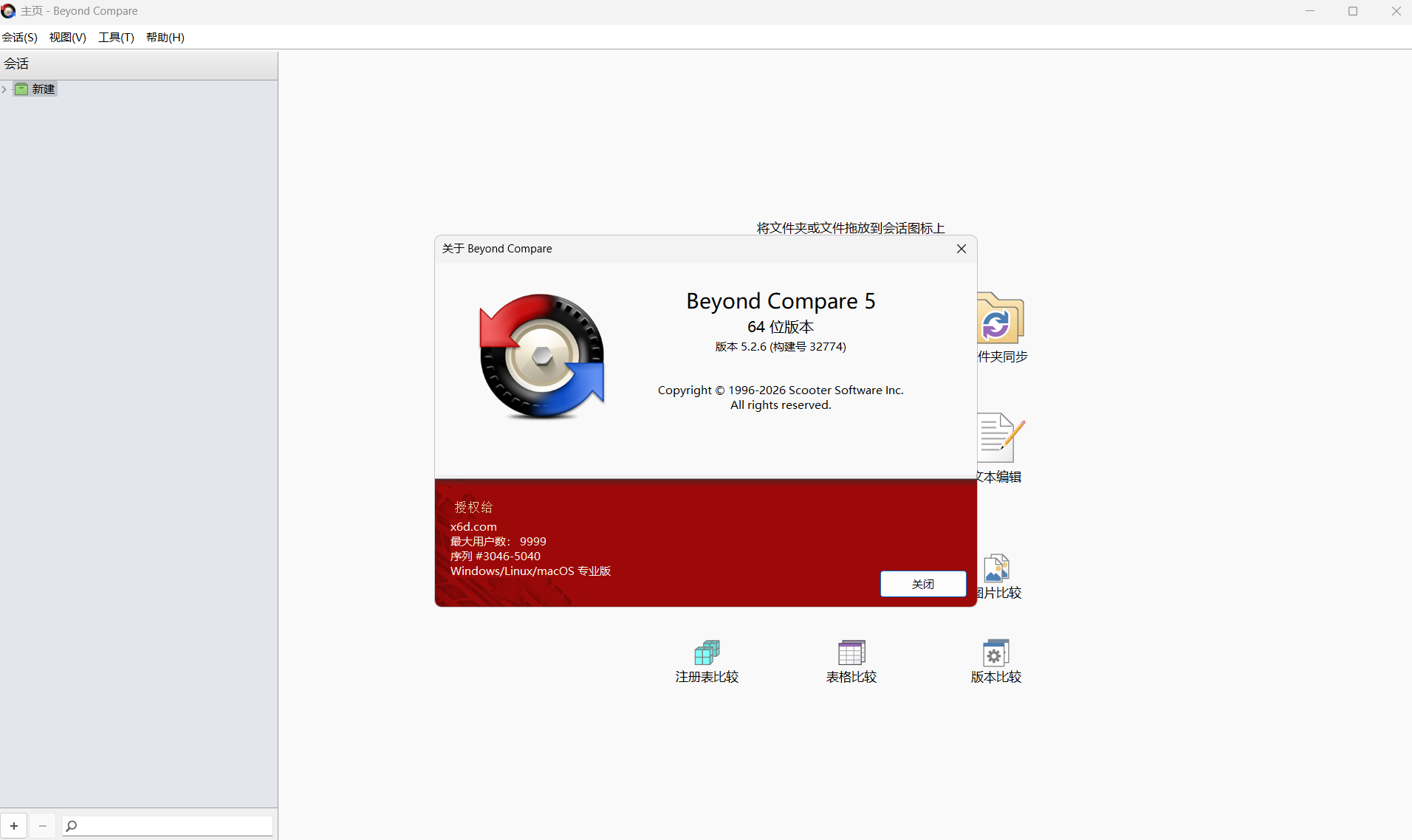Open the 注册表比较 registry compare icon
Screen dimensions: 1412x840
[707, 653]
